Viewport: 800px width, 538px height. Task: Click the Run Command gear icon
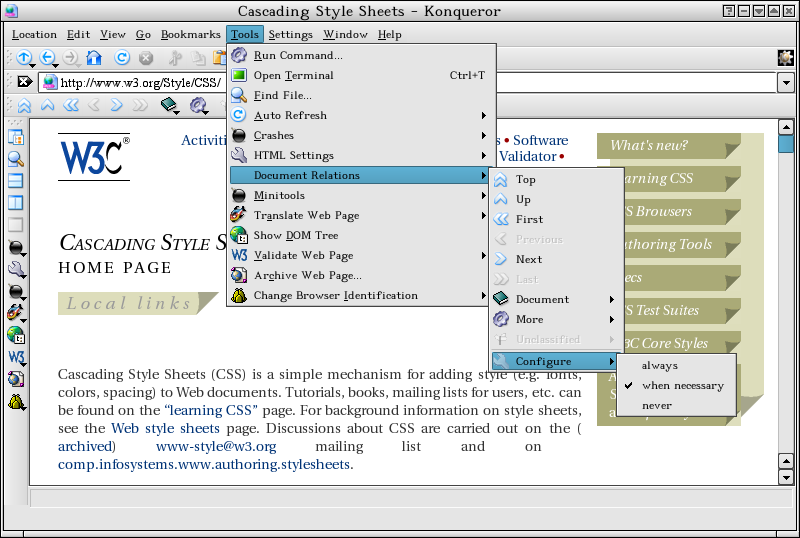coord(239,55)
